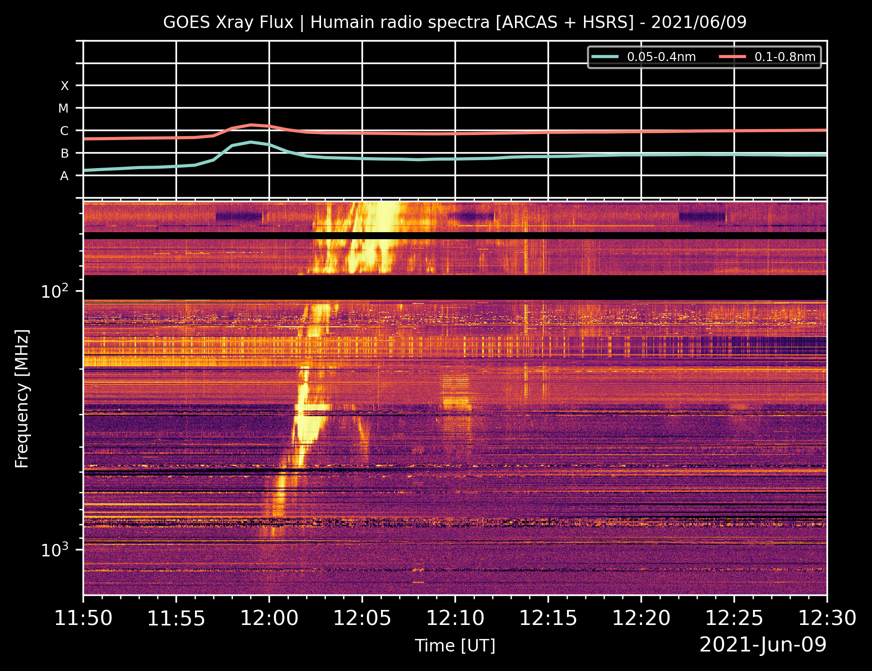Click the C flare class label
The height and width of the screenshot is (671, 872).
(x=65, y=131)
